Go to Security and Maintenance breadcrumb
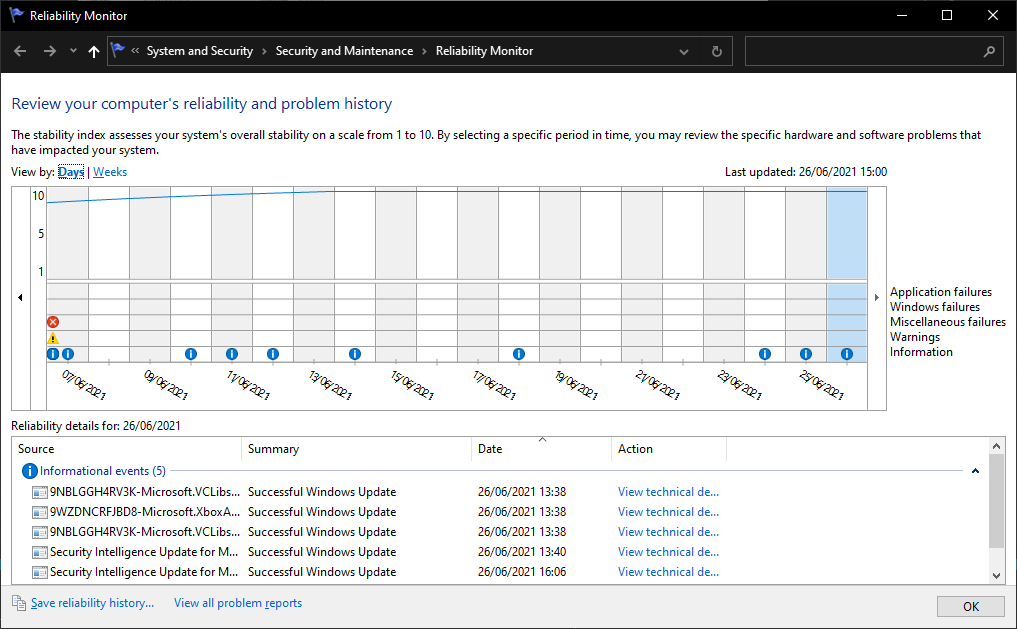 coord(344,51)
